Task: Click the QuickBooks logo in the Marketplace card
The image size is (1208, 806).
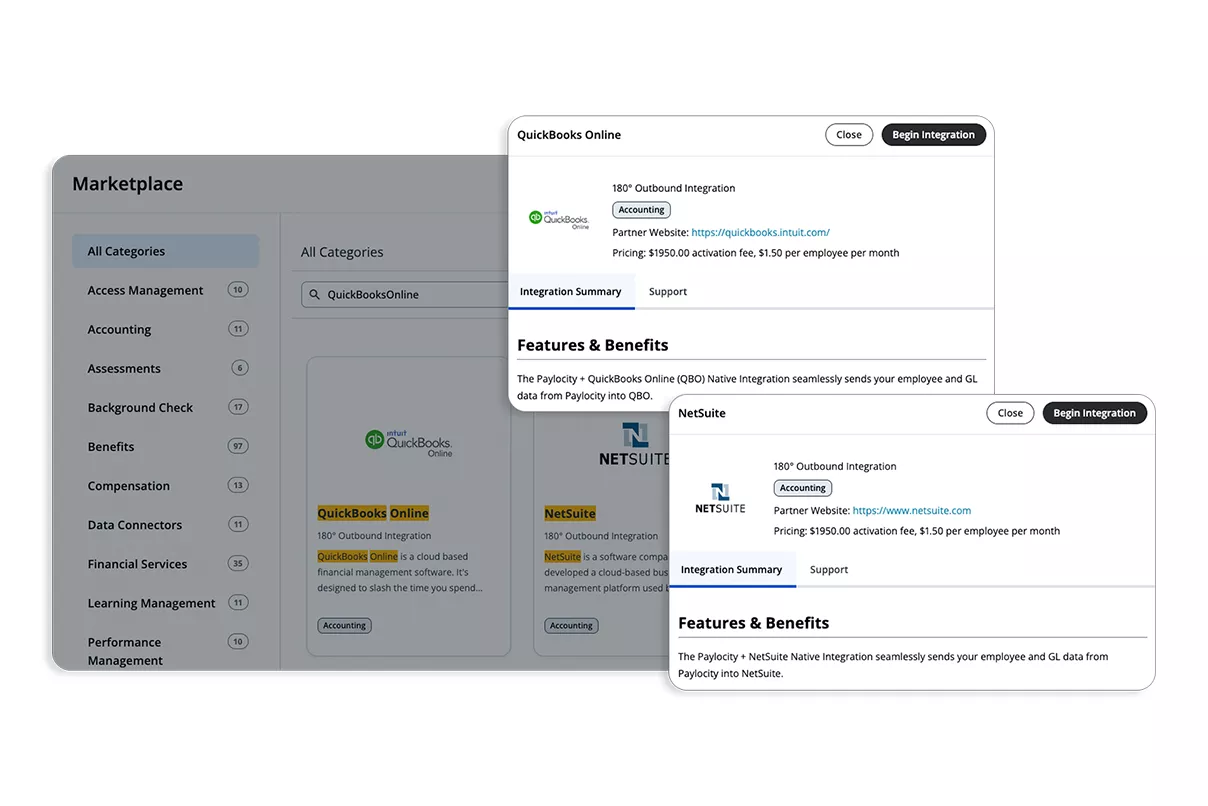Action: tap(408, 442)
